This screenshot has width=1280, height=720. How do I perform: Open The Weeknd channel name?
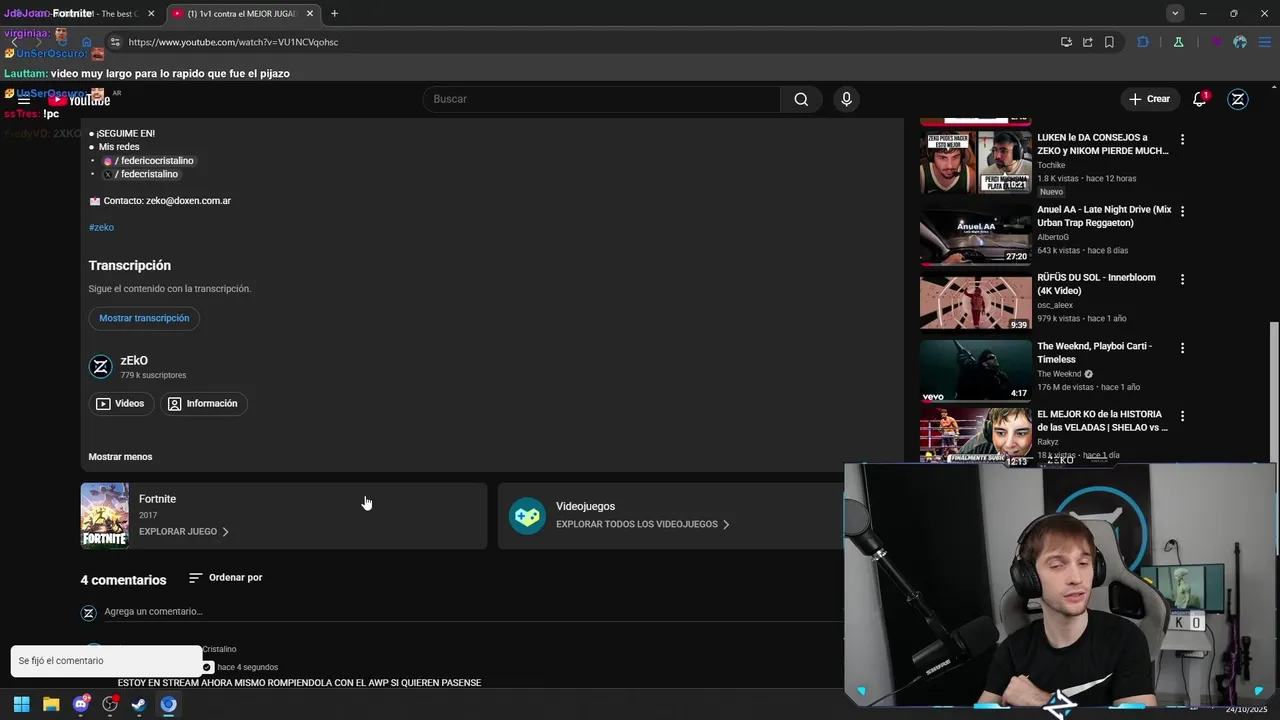[x=1059, y=374]
